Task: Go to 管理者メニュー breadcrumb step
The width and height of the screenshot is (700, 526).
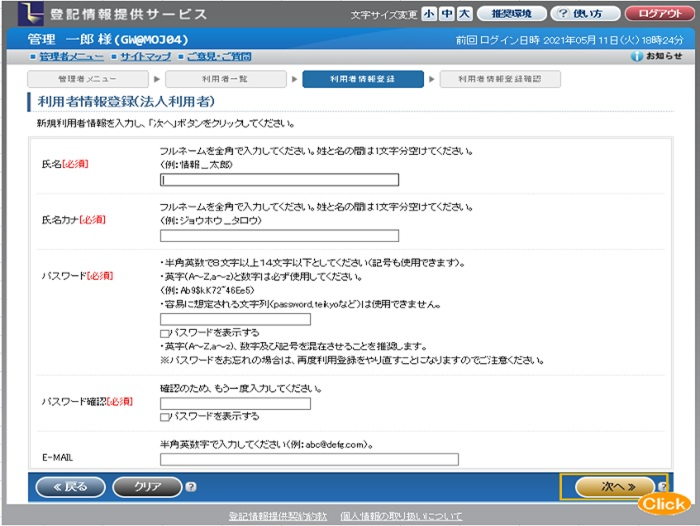Action: 88,79
